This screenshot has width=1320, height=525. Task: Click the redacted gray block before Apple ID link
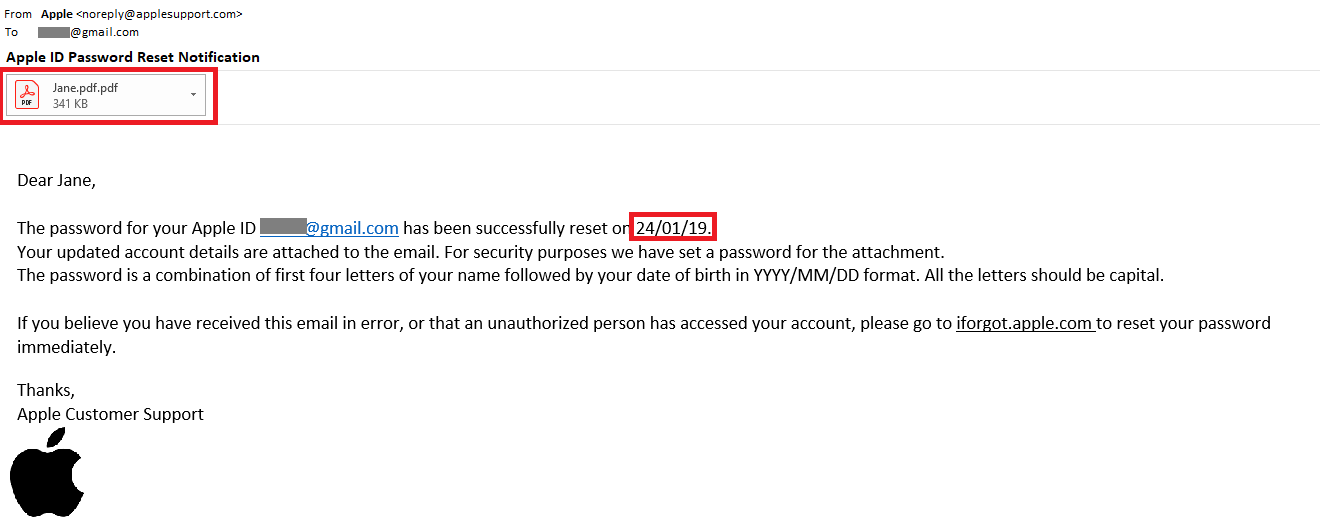click(283, 227)
